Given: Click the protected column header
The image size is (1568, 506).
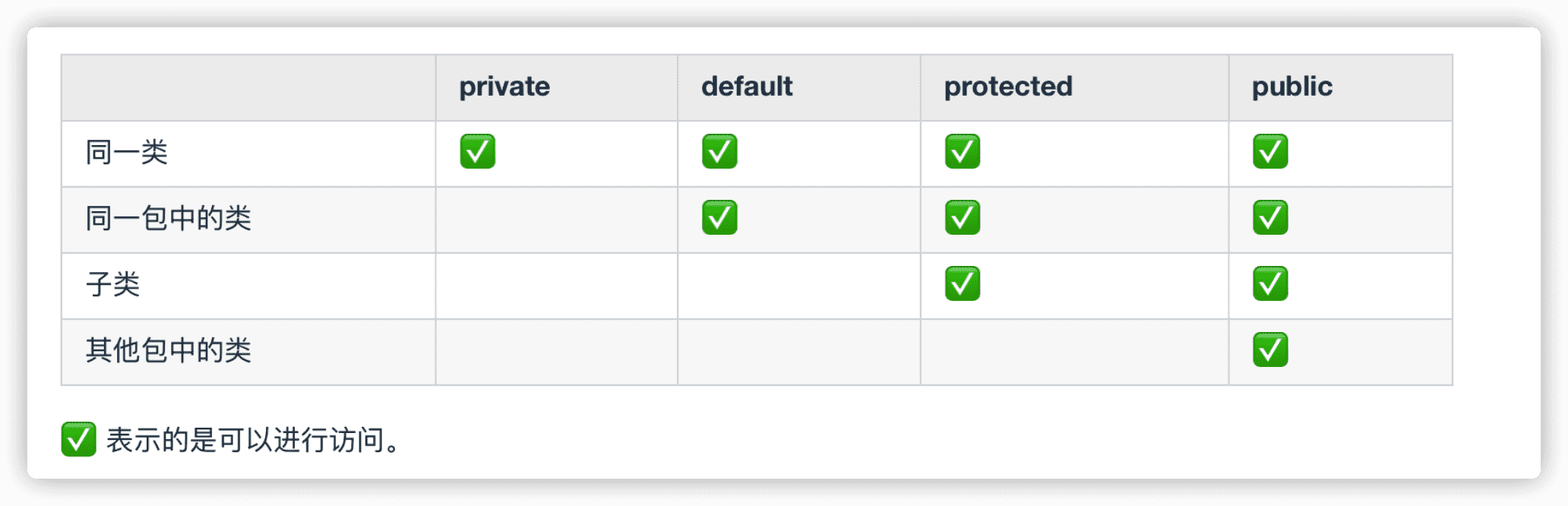Looking at the screenshot, I should coord(1008,87).
